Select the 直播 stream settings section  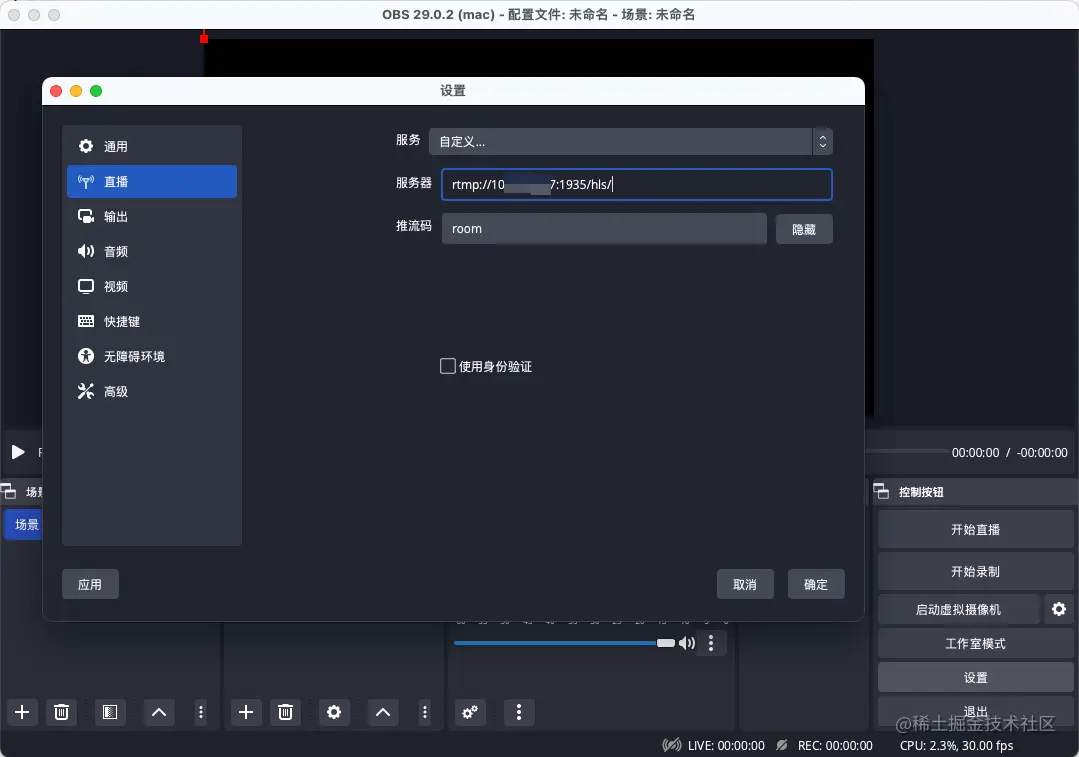click(151, 182)
